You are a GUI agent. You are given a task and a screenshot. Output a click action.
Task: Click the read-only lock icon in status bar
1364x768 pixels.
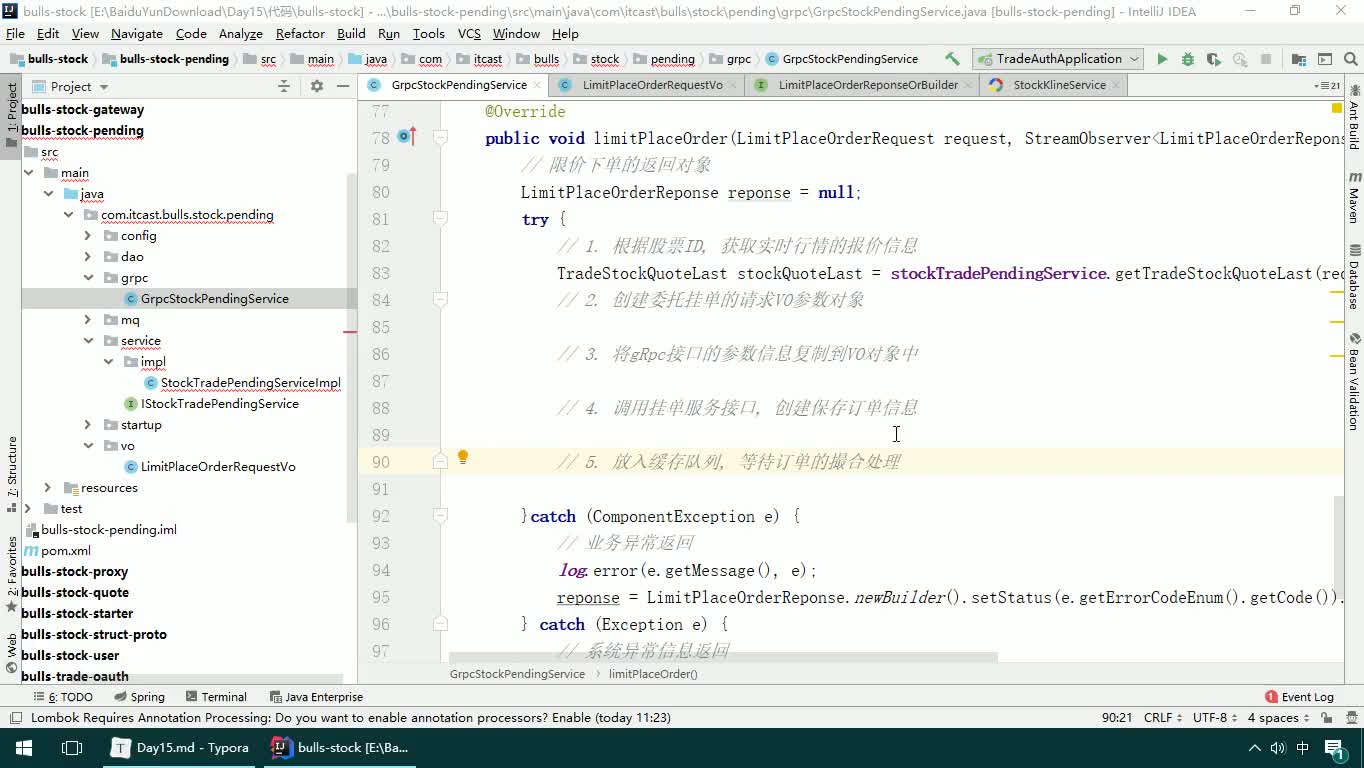pyautogui.click(x=1325, y=718)
